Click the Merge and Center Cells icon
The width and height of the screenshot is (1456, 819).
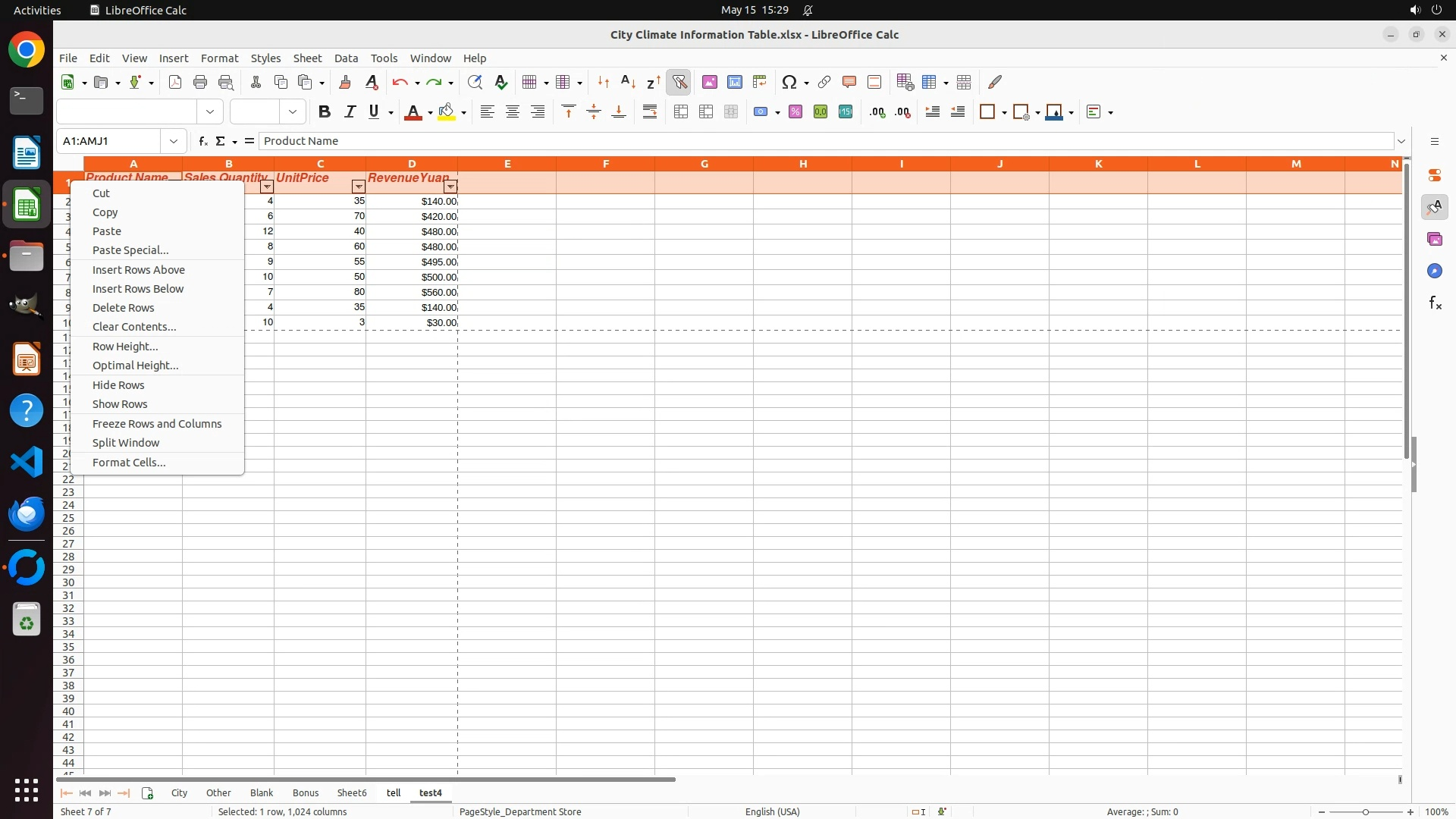681,112
